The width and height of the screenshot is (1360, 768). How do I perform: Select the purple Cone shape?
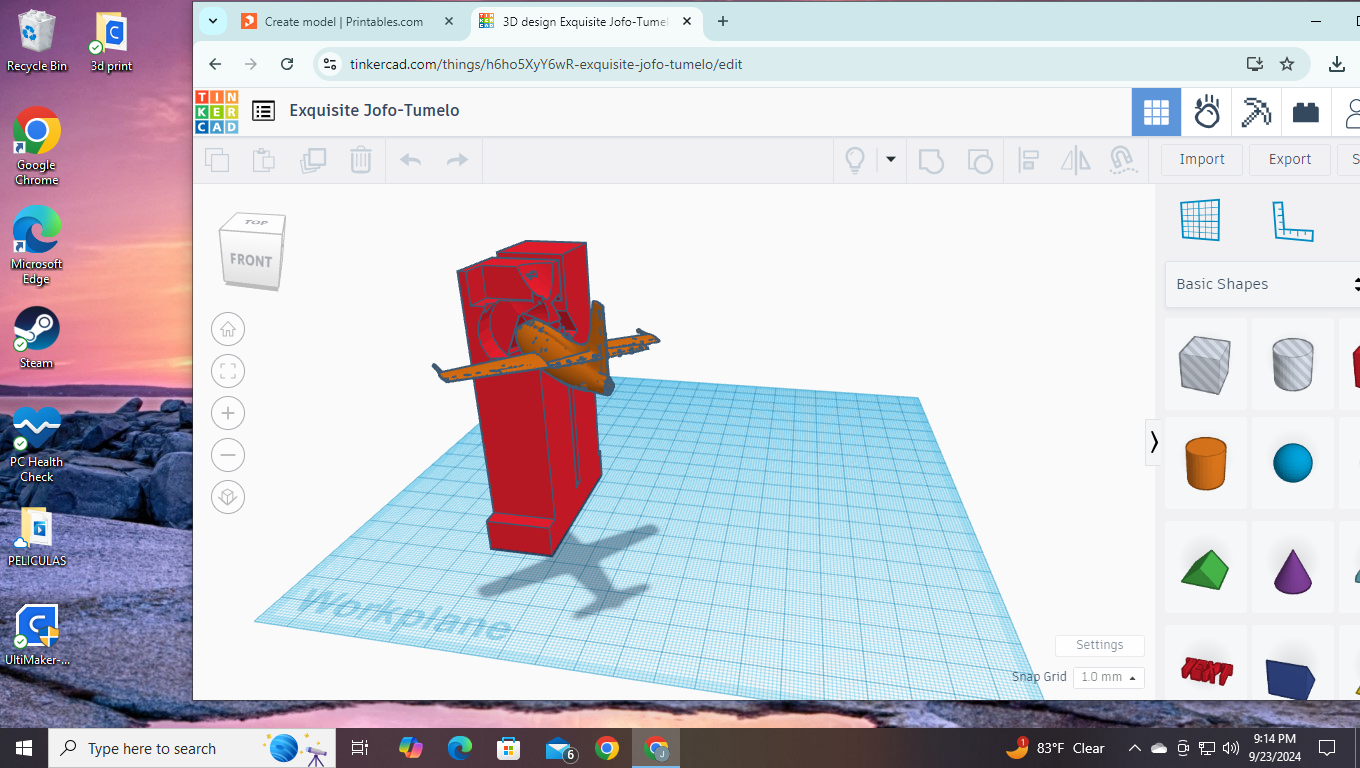tap(1292, 570)
